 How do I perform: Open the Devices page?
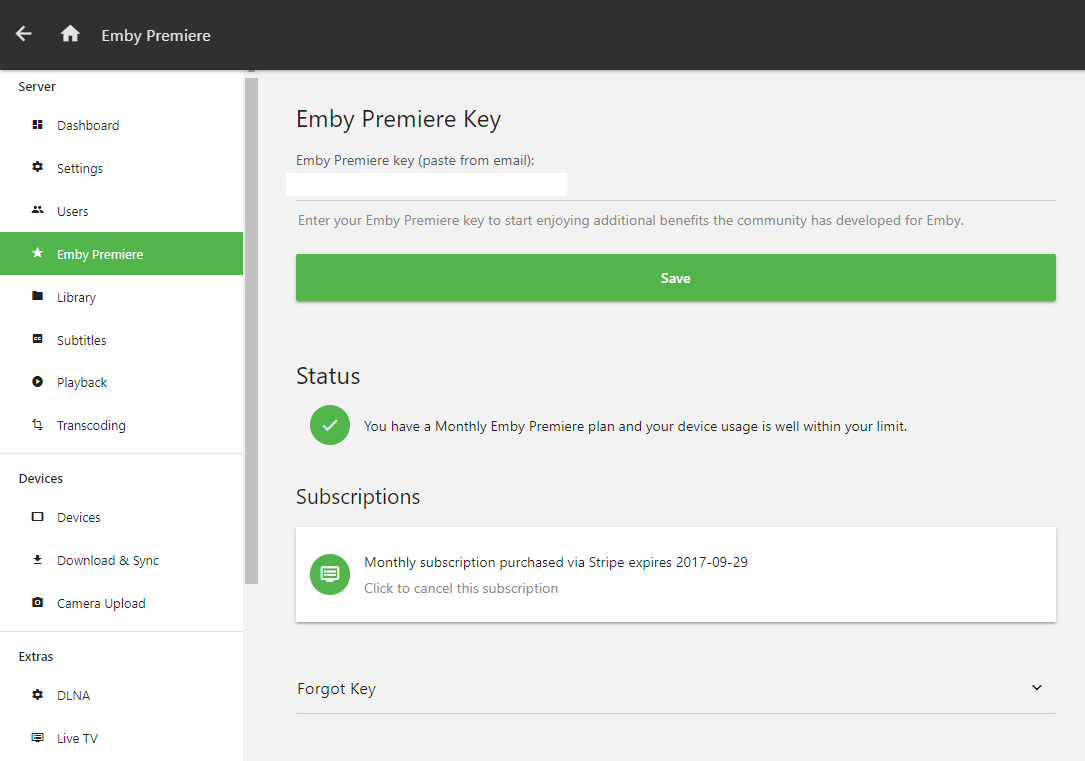pos(122,517)
